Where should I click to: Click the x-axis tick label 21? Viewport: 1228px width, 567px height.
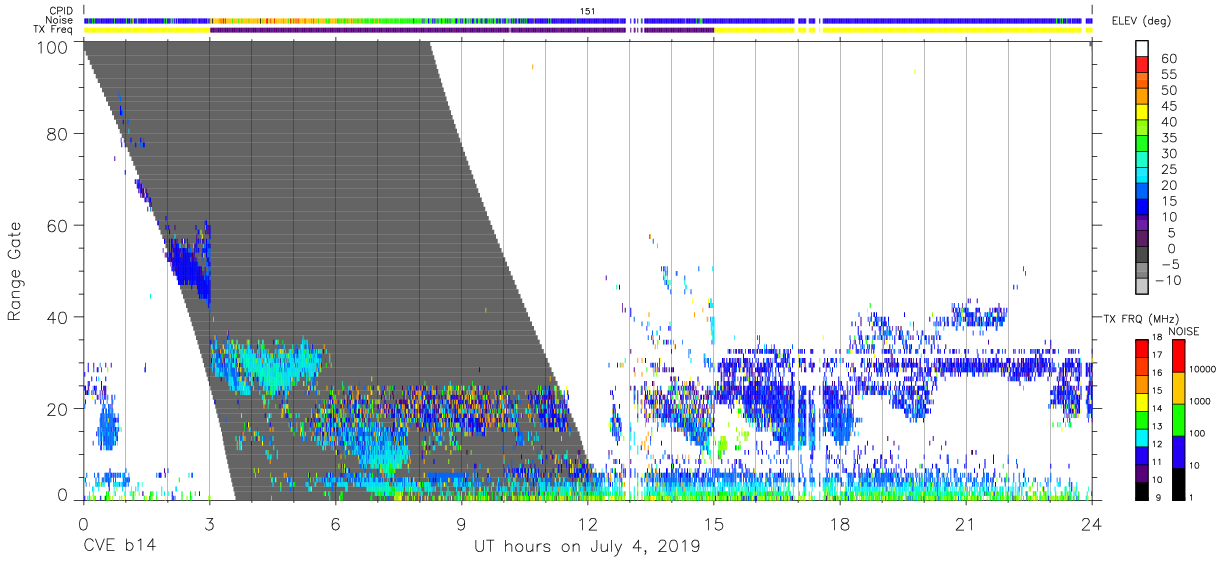click(966, 524)
